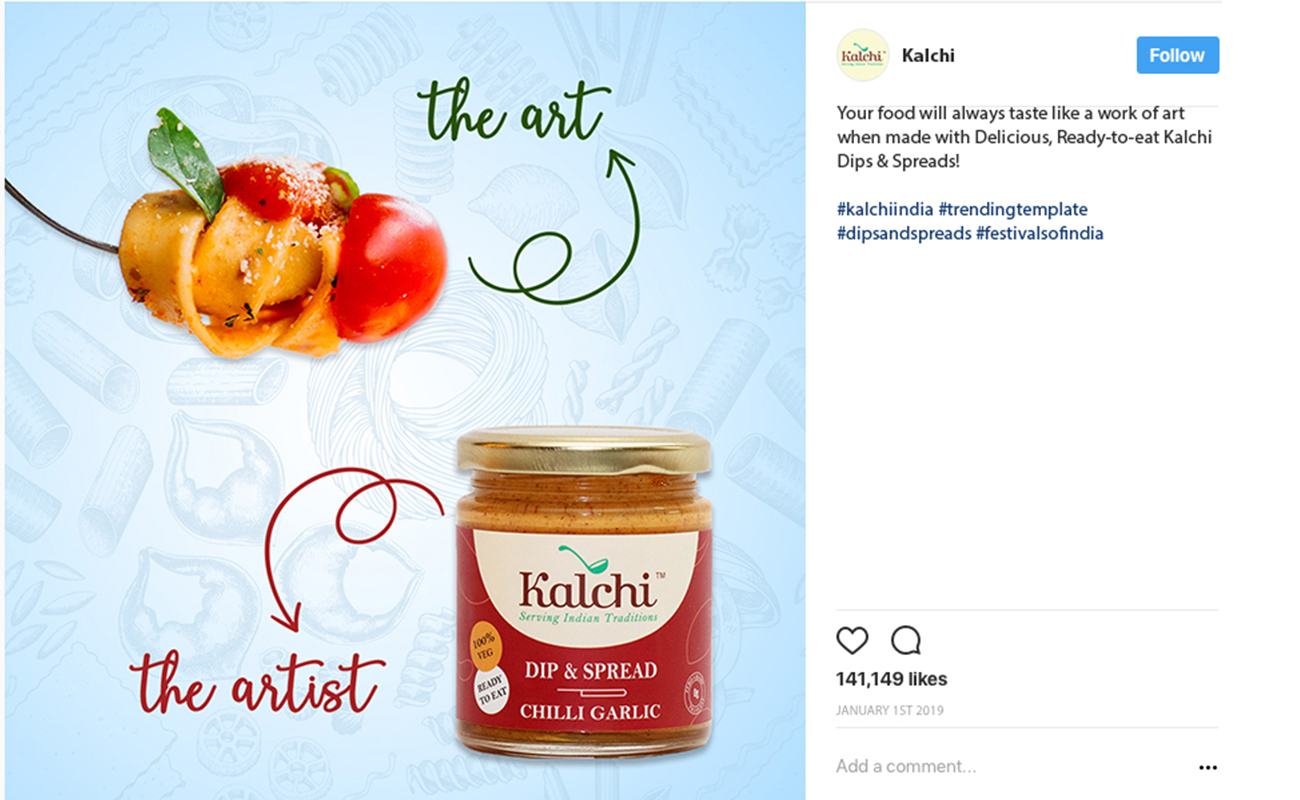The height and width of the screenshot is (800, 1300).
Task: Click 'the art' green script text
Action: pyautogui.click(x=514, y=112)
